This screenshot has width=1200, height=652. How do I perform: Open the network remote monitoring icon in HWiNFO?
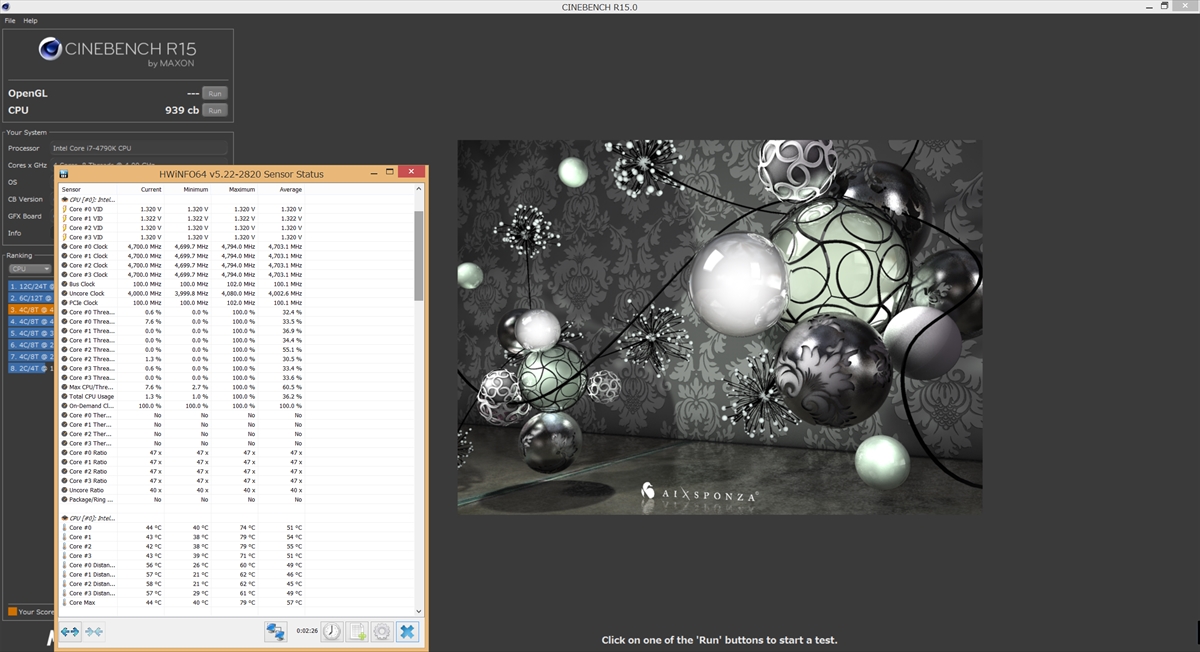(x=275, y=632)
